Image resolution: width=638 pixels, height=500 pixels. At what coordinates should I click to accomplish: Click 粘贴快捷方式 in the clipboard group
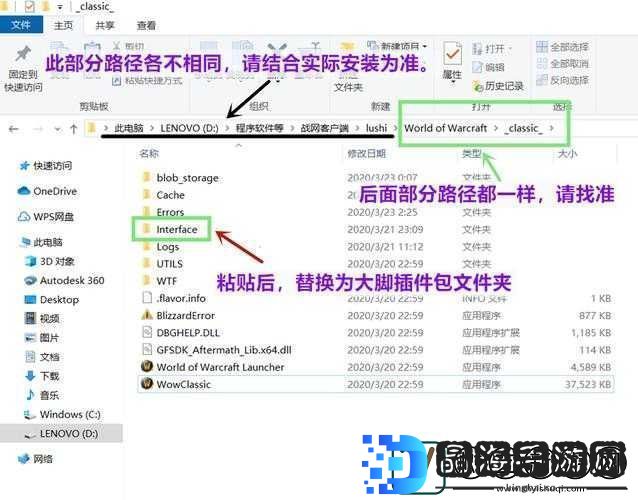pos(147,81)
